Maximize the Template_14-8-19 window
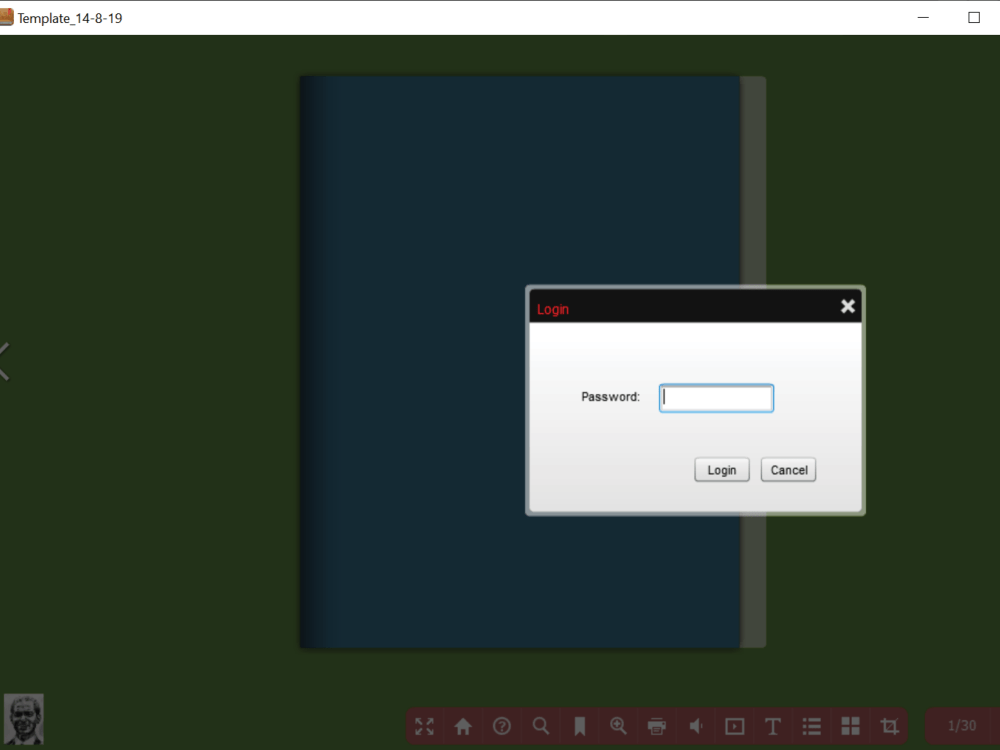This screenshot has width=1000, height=750. (974, 18)
